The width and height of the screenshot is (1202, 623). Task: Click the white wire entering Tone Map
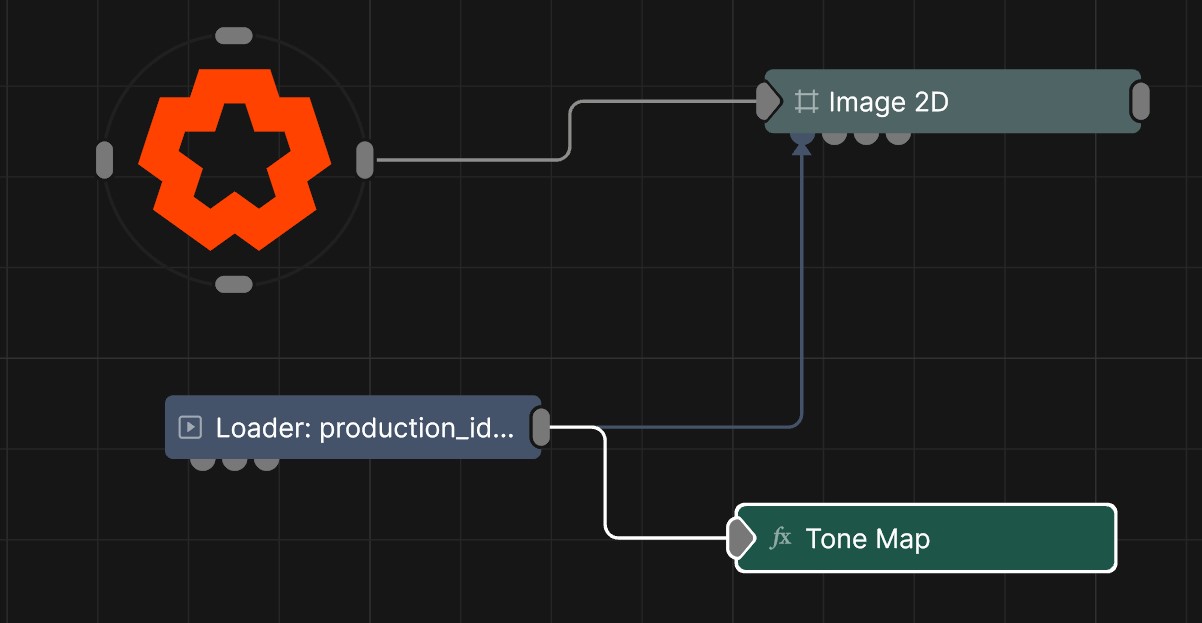[606, 490]
